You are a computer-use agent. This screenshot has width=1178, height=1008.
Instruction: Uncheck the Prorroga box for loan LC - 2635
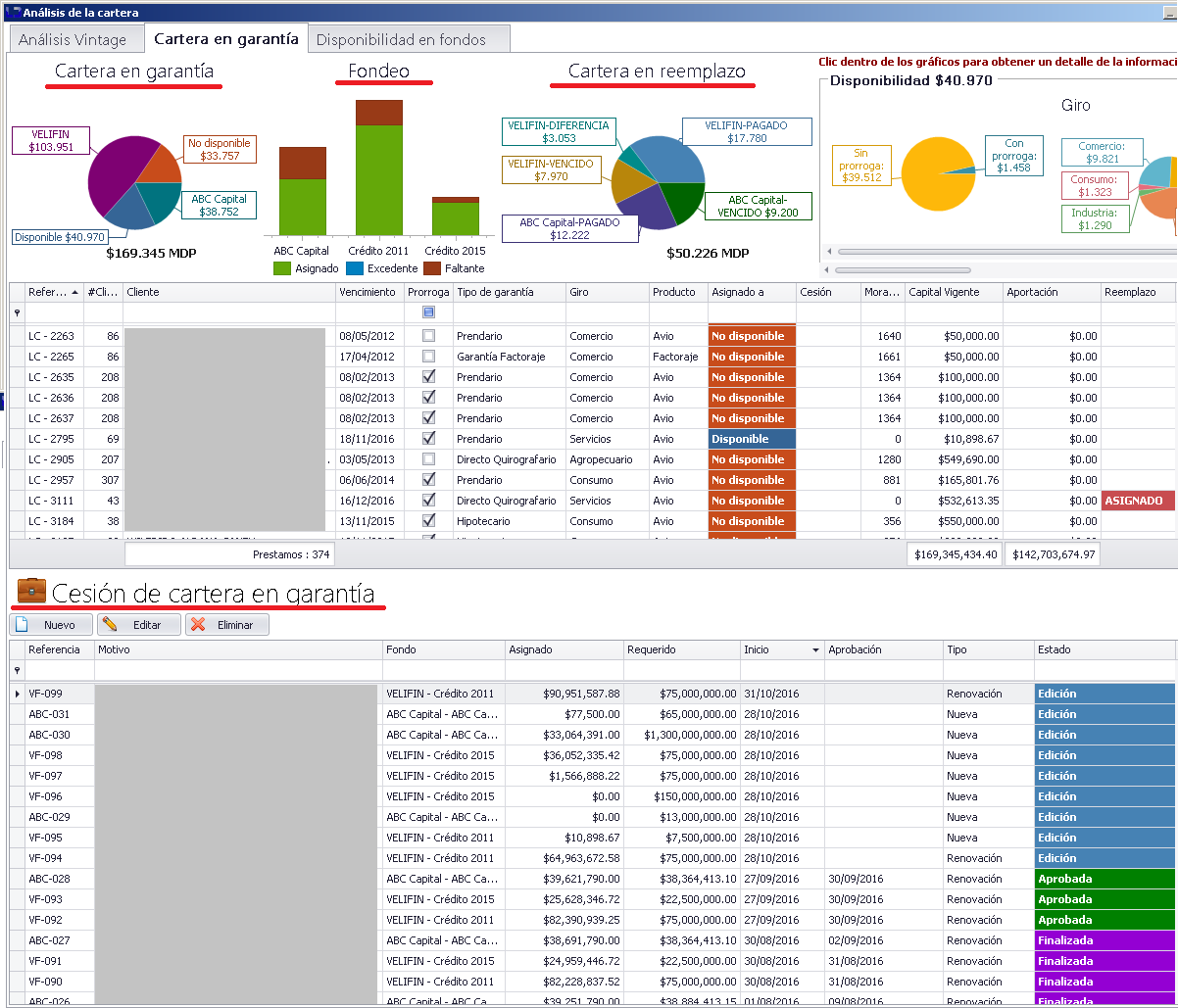point(428,377)
